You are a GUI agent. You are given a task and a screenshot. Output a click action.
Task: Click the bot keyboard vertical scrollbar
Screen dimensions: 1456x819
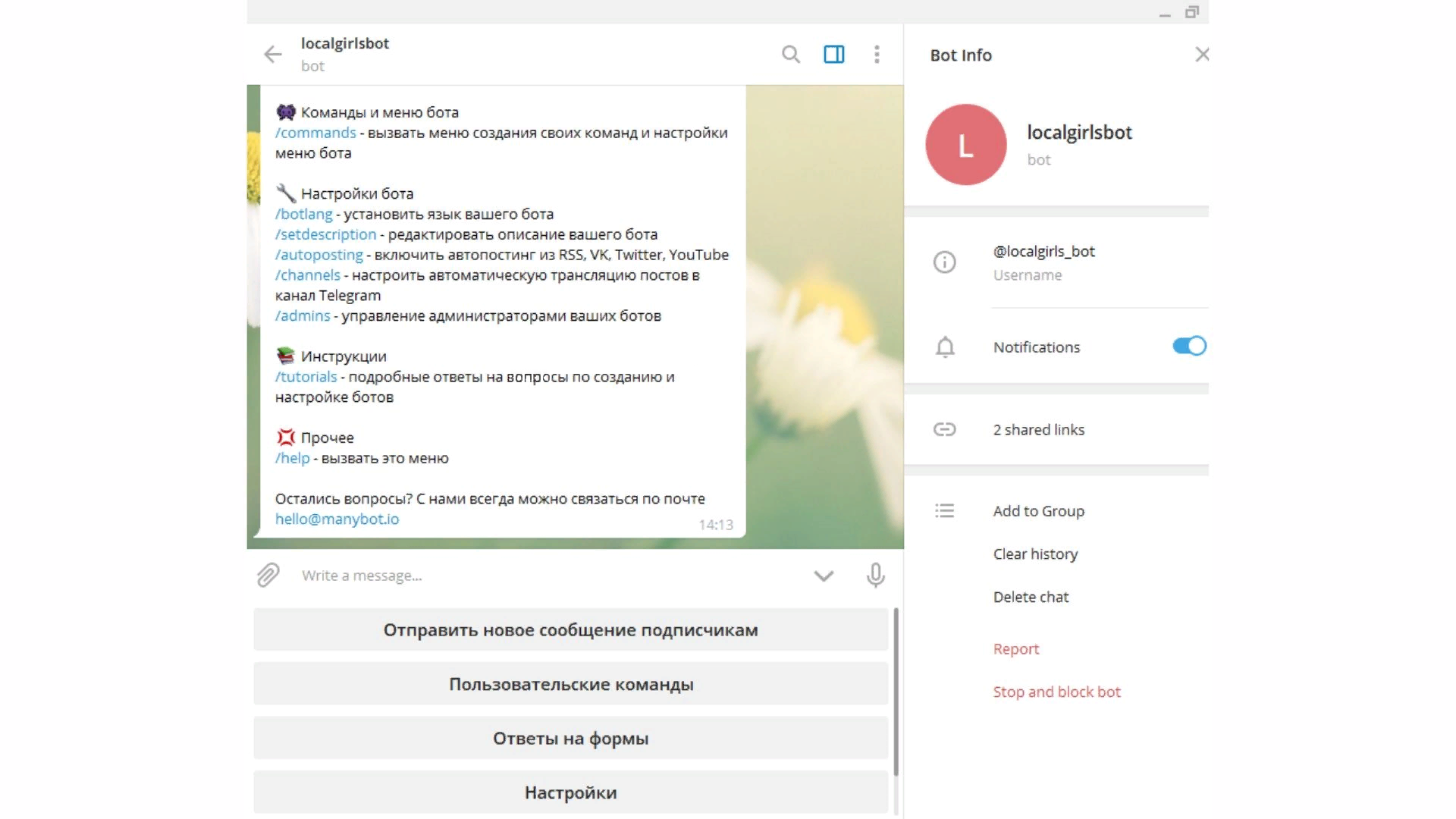(x=896, y=692)
